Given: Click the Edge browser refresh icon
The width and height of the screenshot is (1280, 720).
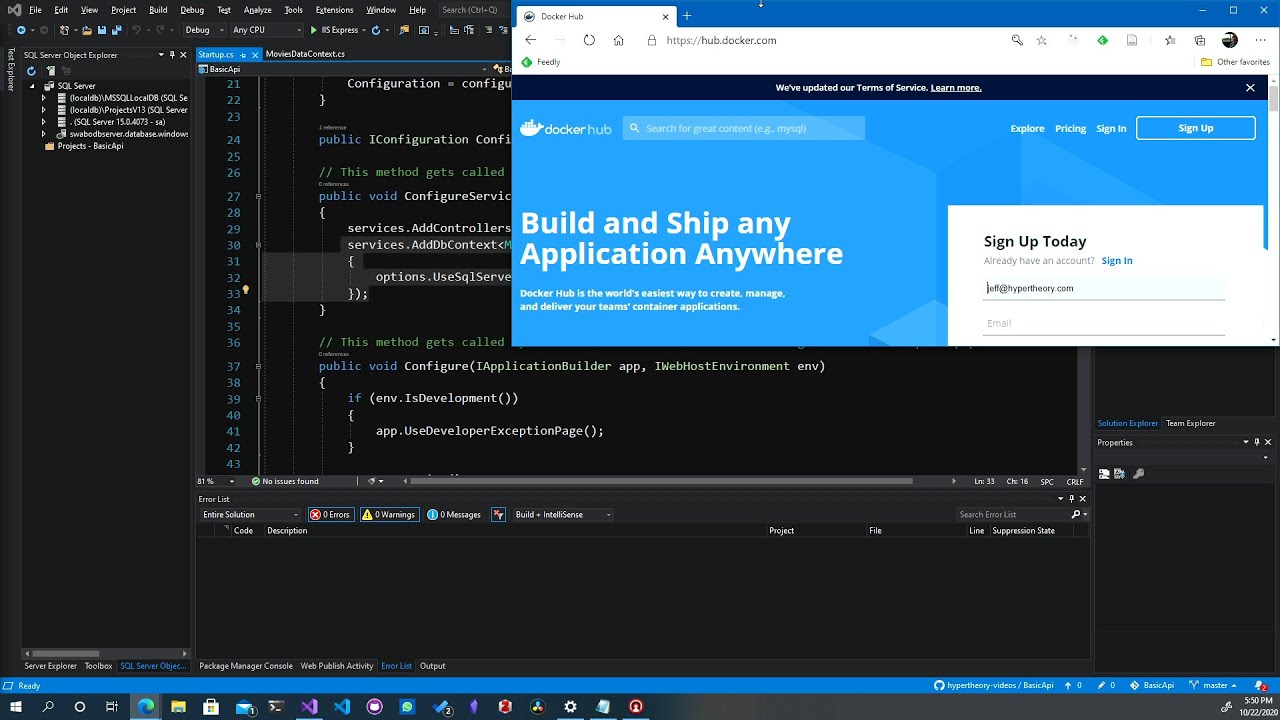Looking at the screenshot, I should point(589,40).
